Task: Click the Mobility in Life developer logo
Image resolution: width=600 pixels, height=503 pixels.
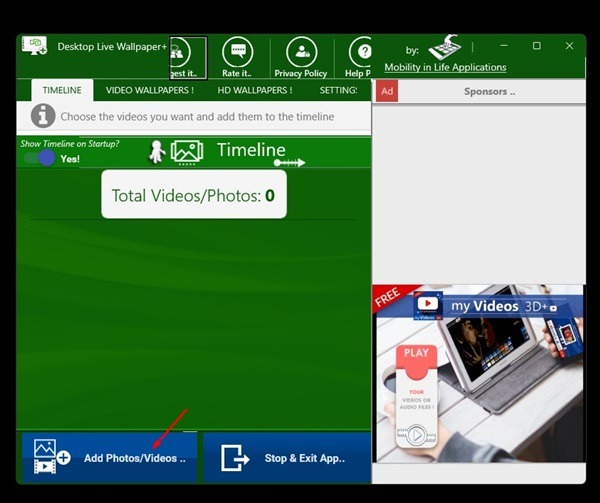Action: (x=443, y=48)
